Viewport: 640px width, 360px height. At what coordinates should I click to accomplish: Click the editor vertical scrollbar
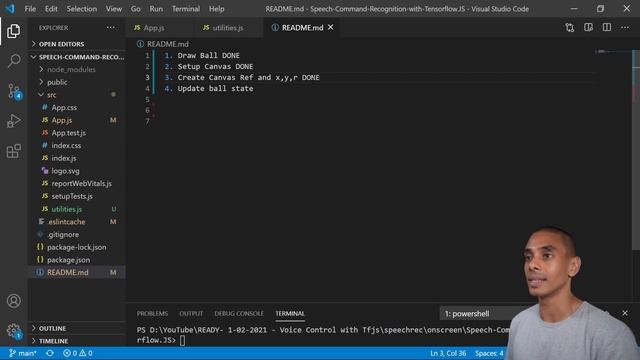636,149
